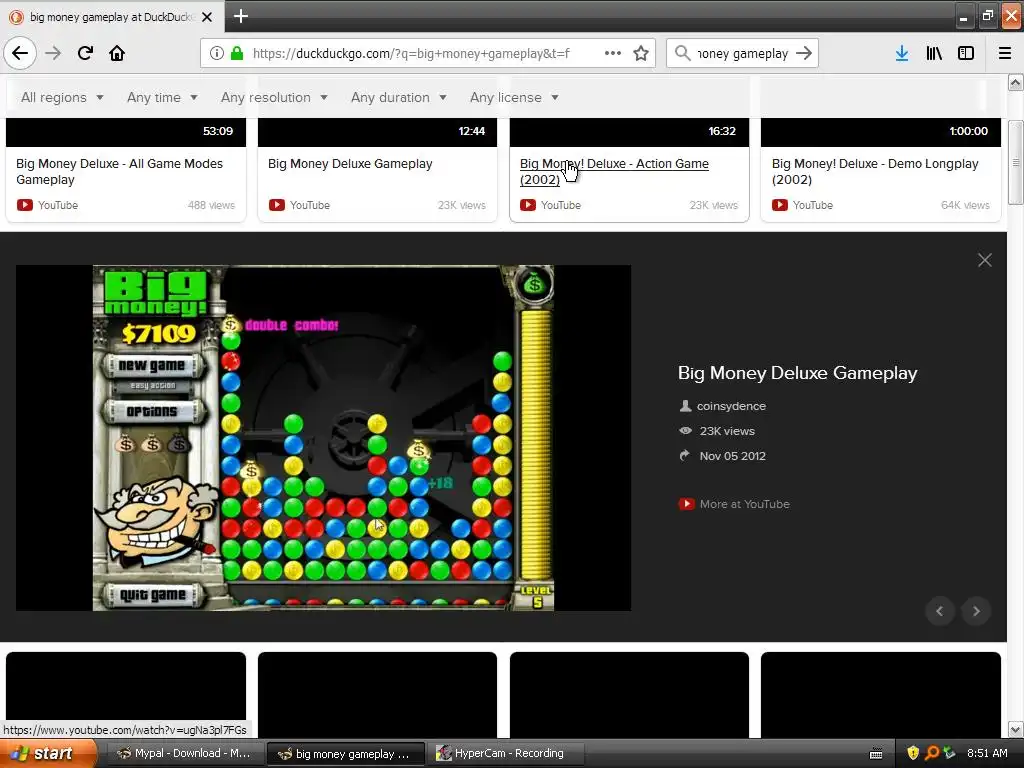Close the big money gameplay tab
The image size is (1024, 768).
pyautogui.click(x=207, y=17)
